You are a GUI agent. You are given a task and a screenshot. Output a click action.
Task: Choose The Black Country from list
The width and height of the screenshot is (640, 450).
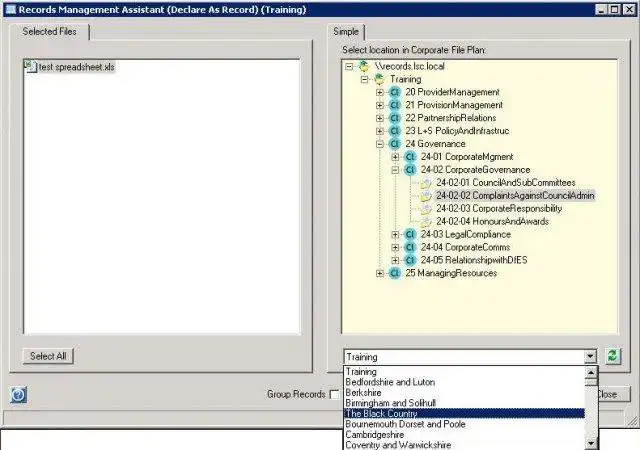click(464, 414)
